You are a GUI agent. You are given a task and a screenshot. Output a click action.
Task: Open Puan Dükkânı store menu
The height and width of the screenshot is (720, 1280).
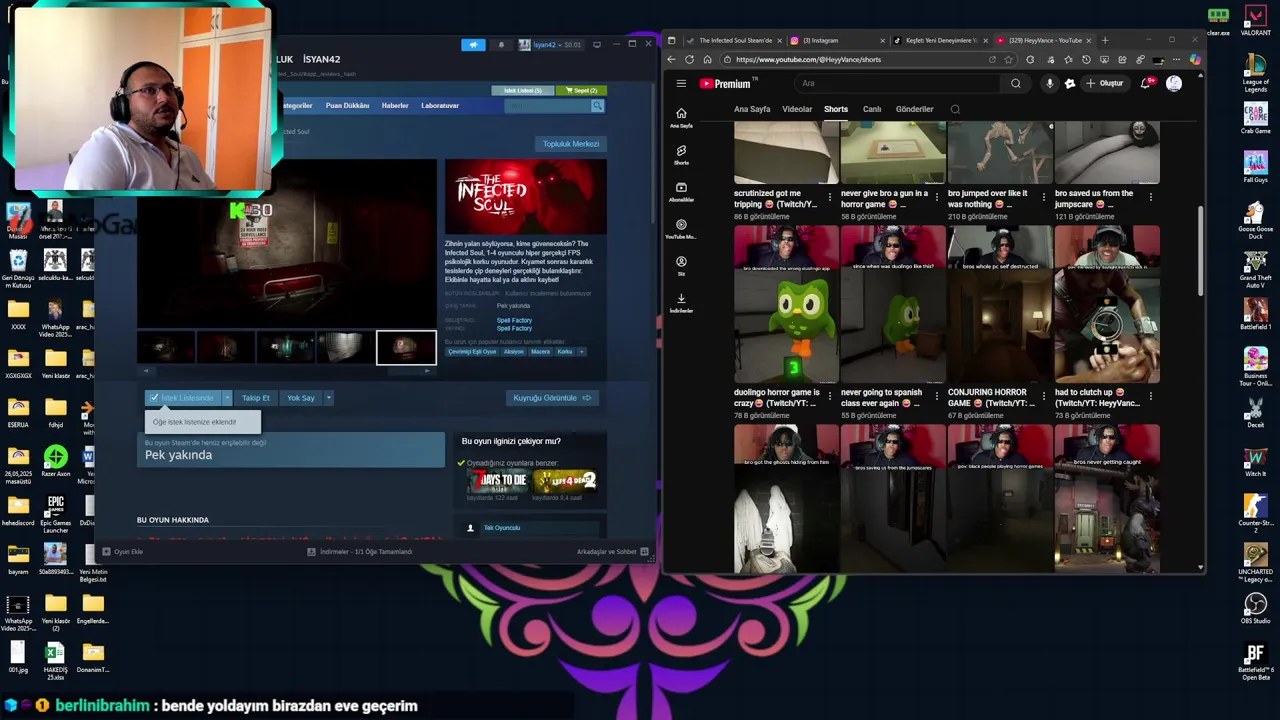[x=347, y=105]
